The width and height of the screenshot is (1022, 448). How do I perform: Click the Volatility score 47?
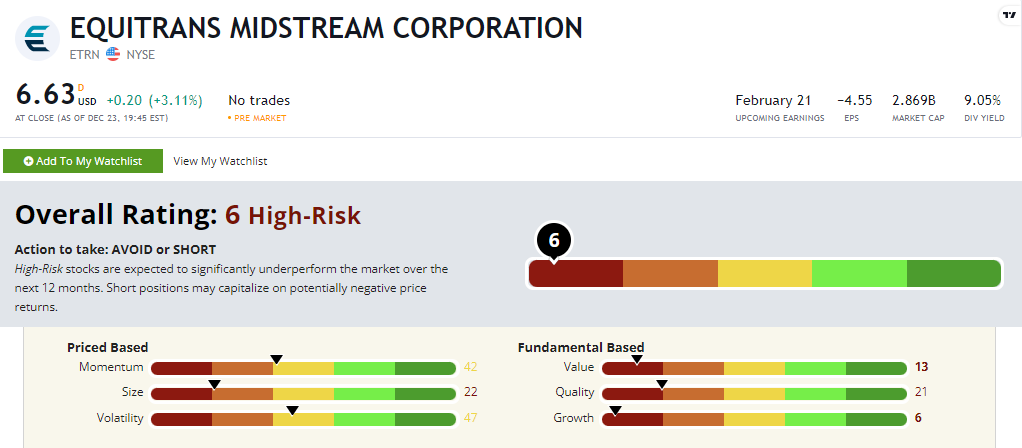click(471, 418)
